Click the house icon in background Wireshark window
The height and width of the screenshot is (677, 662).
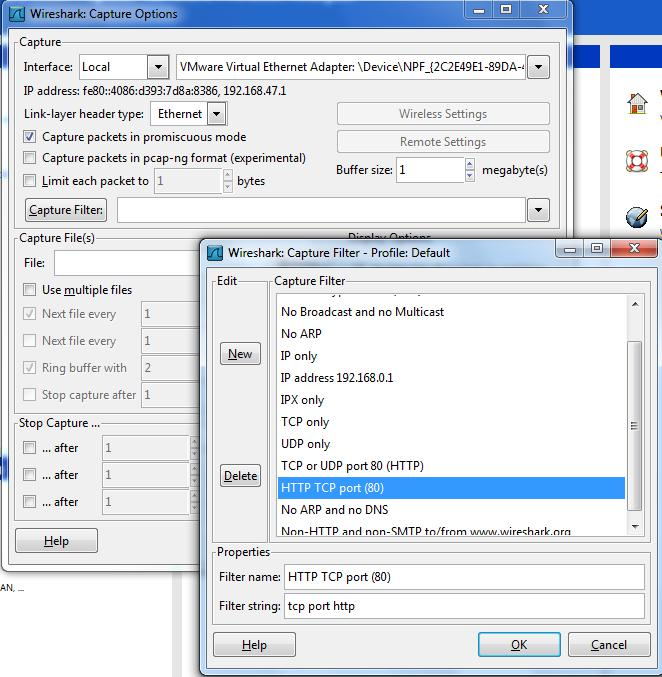pos(637,104)
